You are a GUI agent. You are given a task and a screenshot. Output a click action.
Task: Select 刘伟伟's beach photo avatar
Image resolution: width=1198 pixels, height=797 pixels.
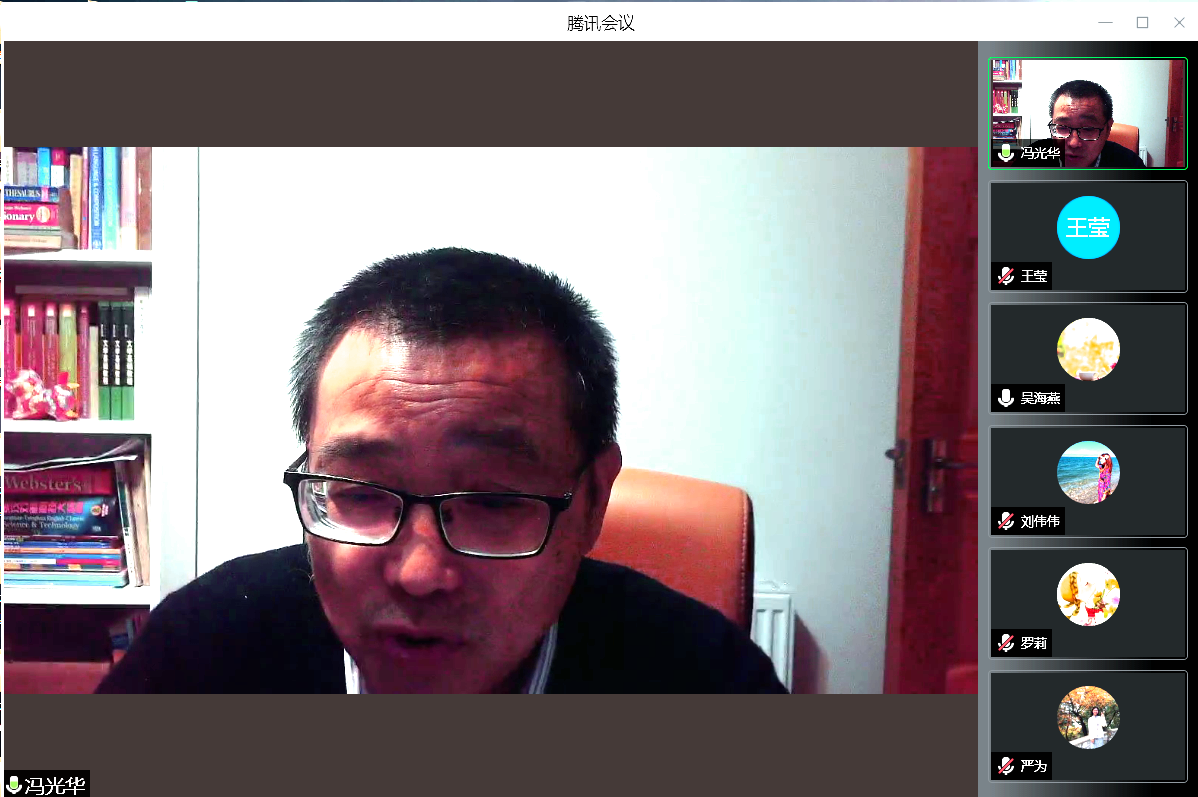coord(1088,472)
